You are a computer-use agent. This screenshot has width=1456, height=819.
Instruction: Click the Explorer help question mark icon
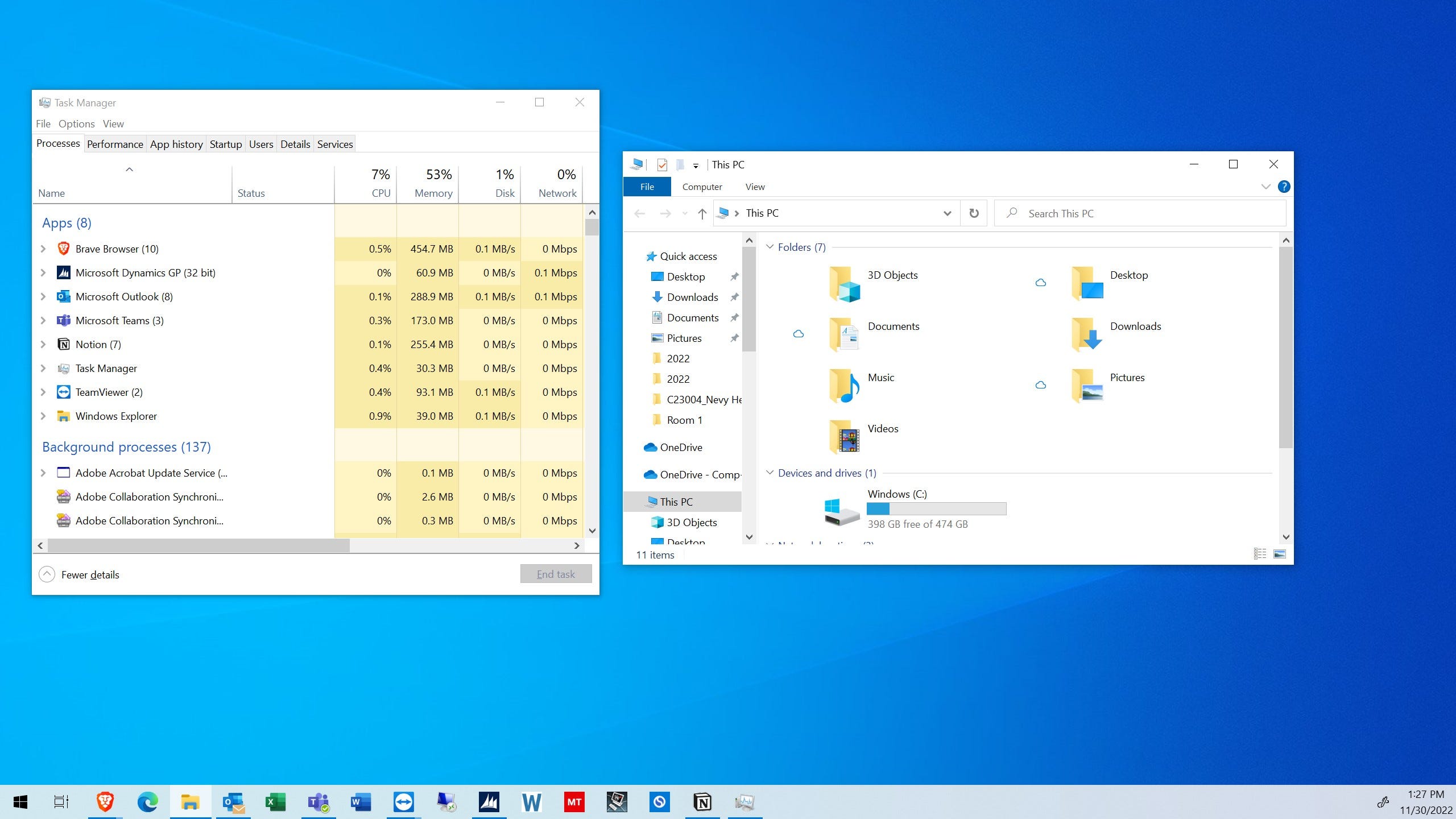(1284, 187)
